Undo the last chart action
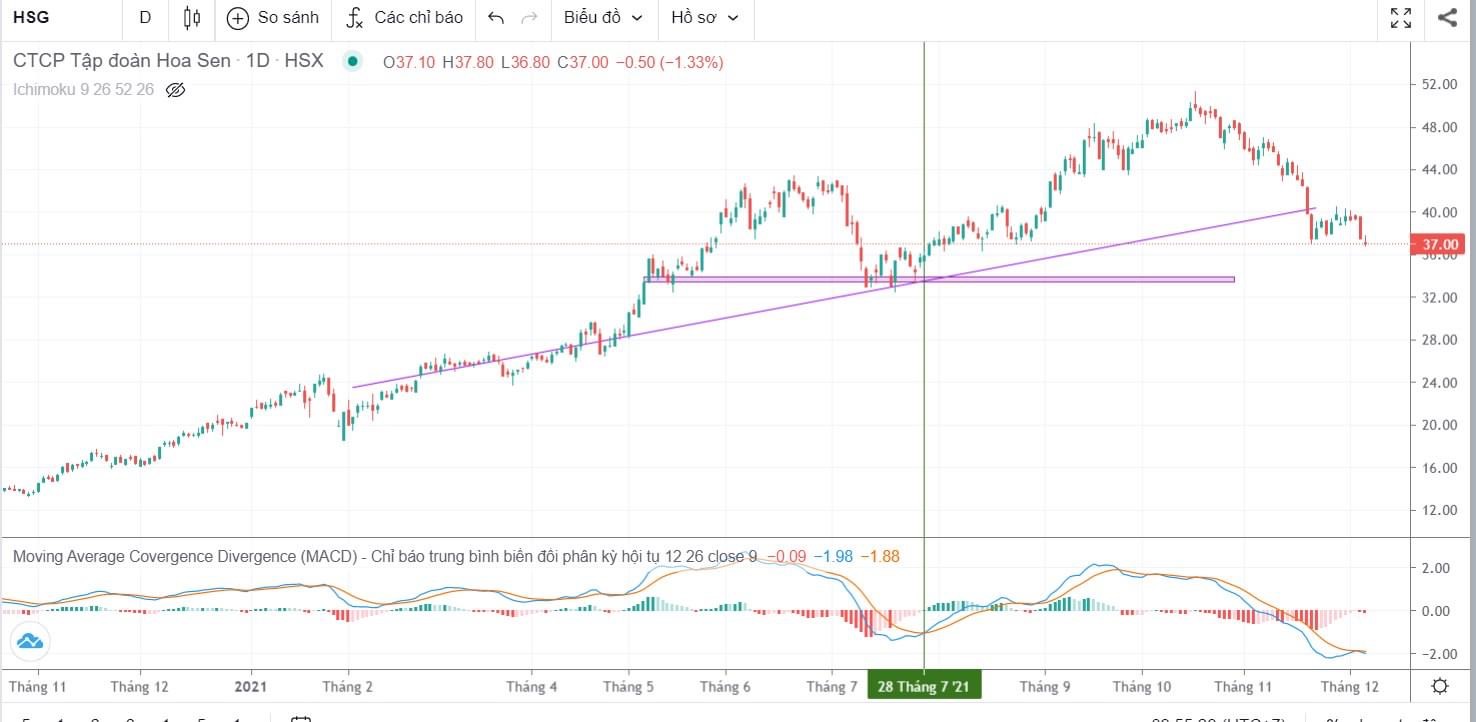Viewport: 1476px width, 722px height. tap(496, 18)
